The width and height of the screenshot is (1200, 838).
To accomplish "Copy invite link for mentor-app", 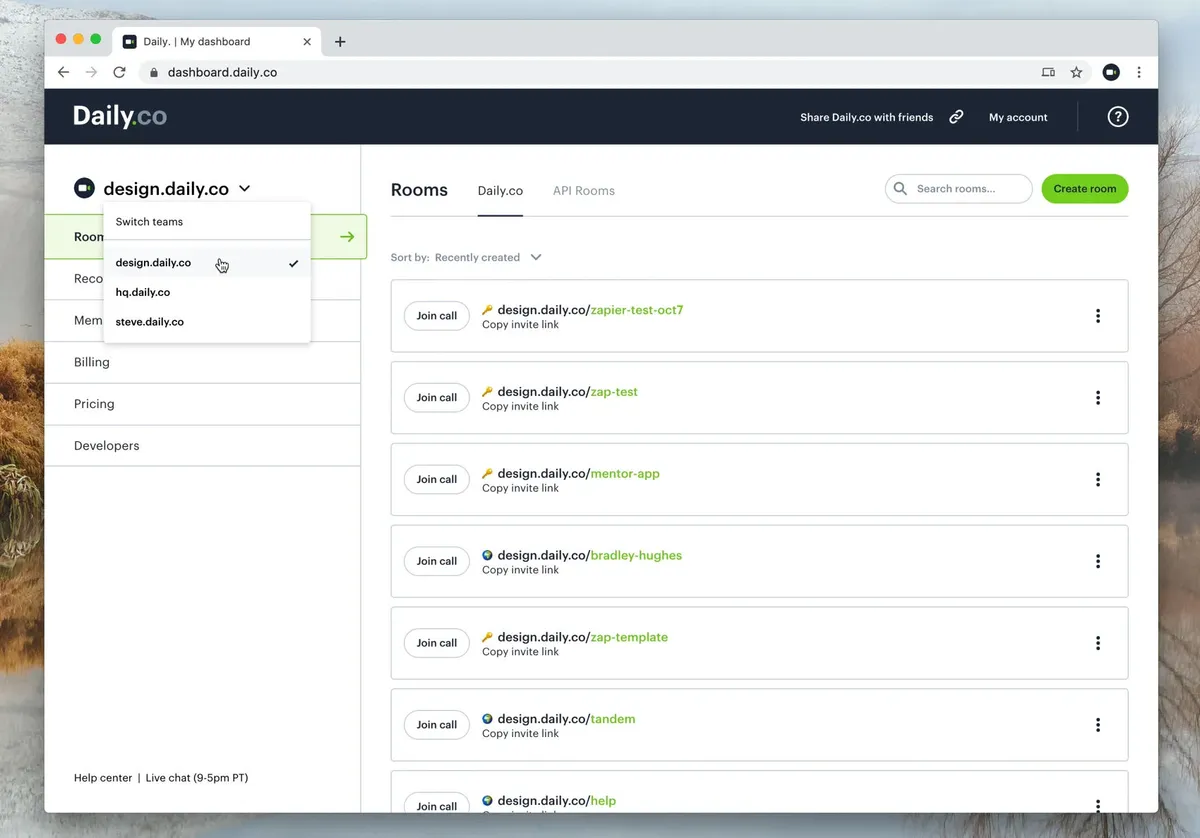I will pyautogui.click(x=520, y=489).
